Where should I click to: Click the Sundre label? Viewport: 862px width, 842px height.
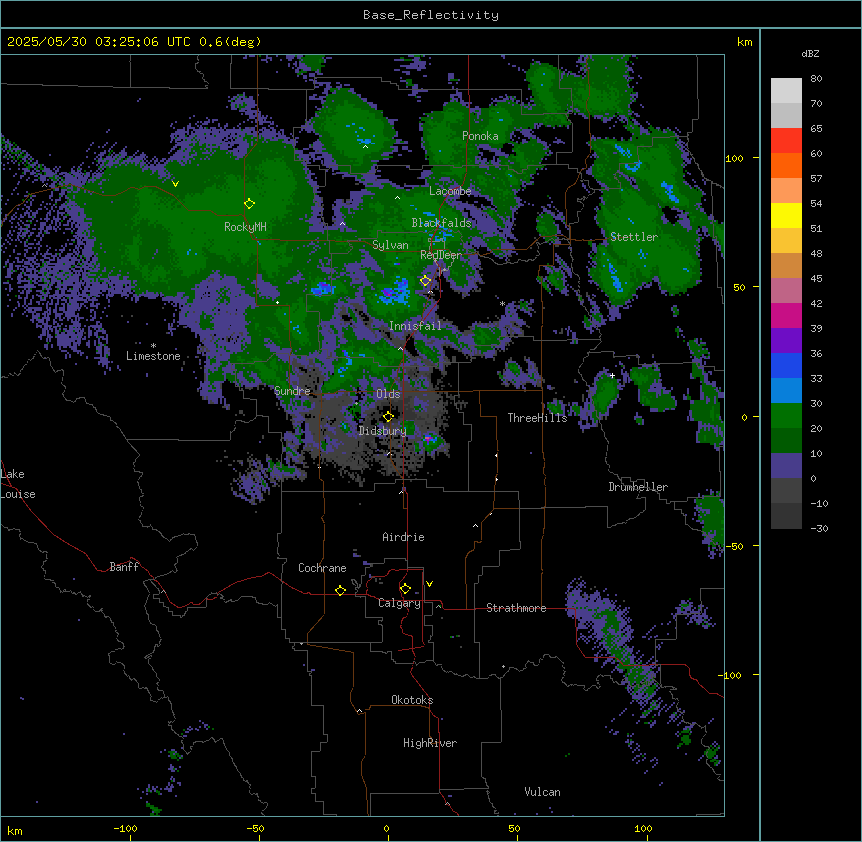292,391
